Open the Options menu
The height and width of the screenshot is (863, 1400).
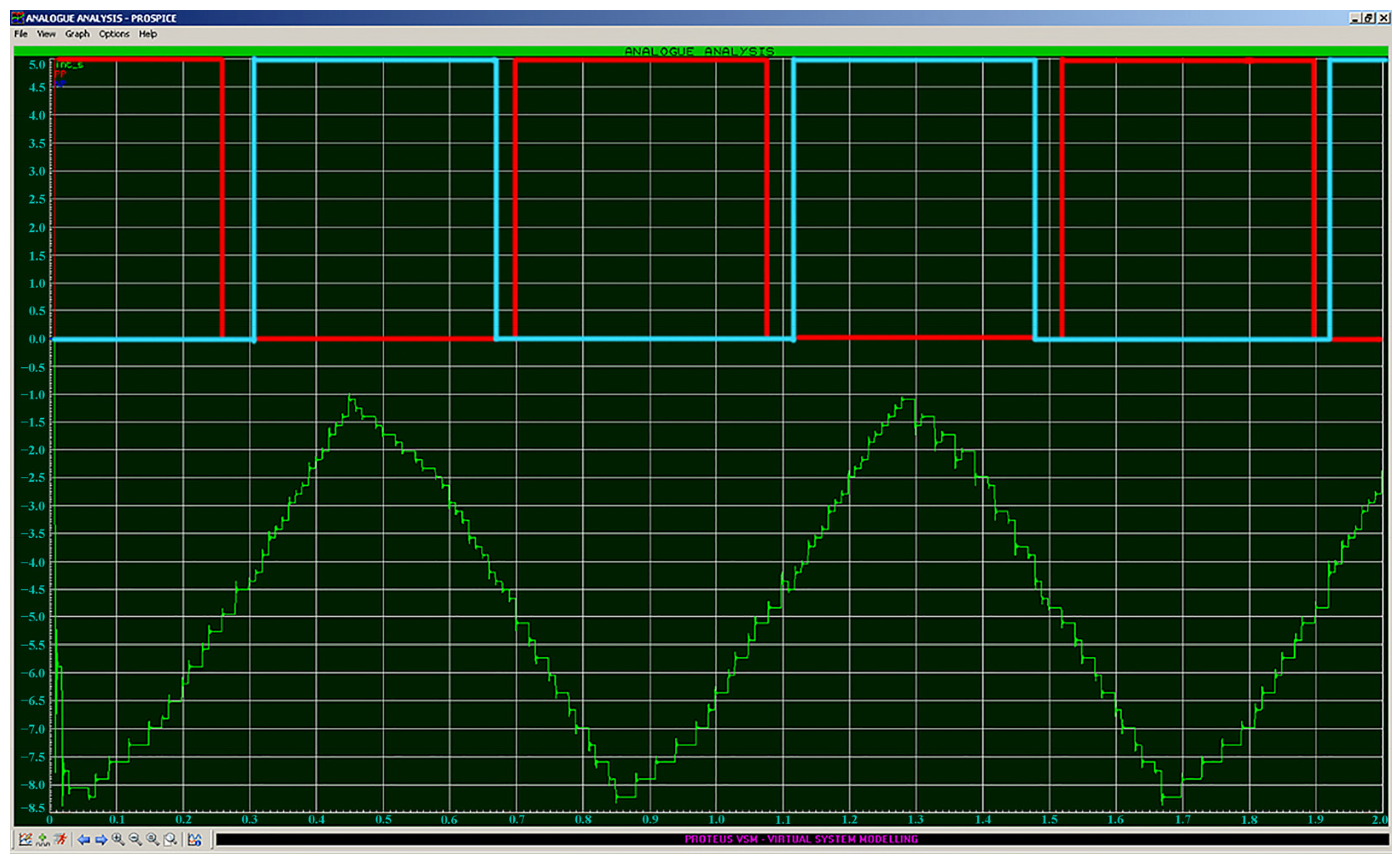pos(114,34)
